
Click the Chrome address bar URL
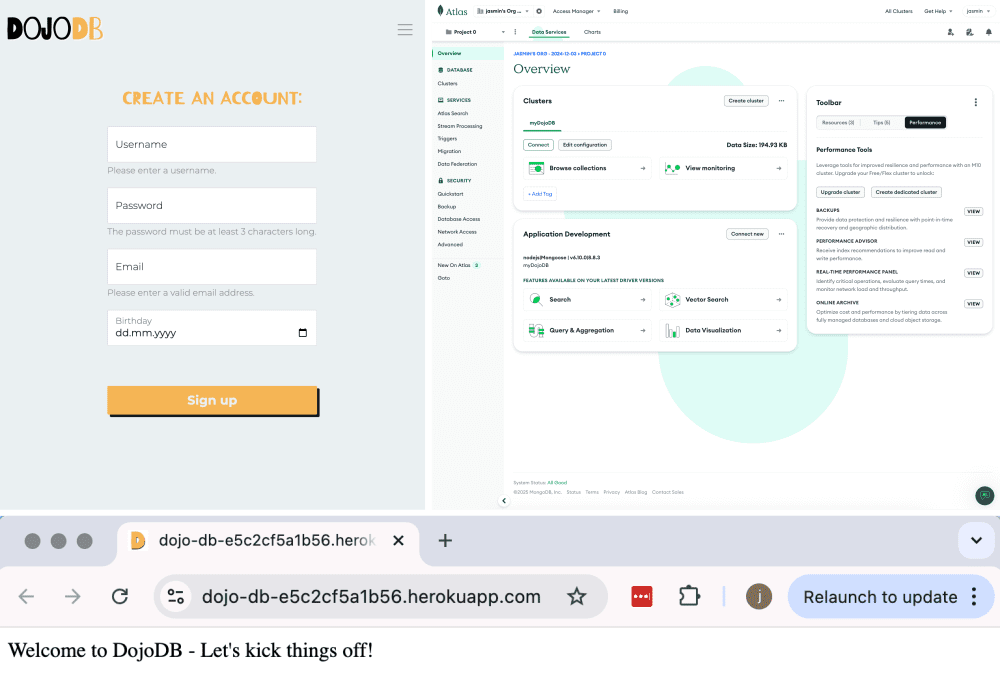pos(371,597)
